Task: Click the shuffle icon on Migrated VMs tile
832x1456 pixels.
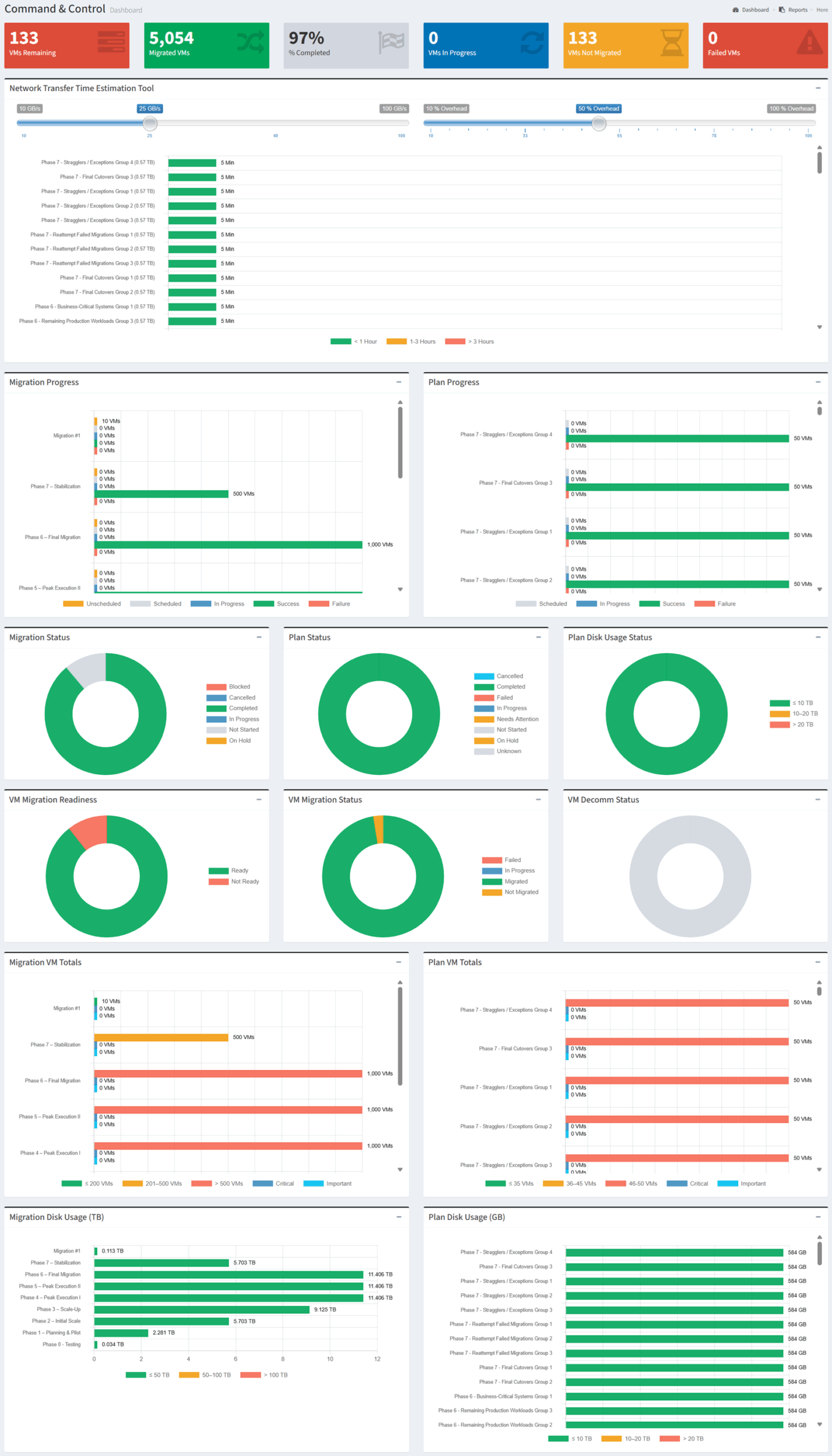Action: pyautogui.click(x=250, y=42)
